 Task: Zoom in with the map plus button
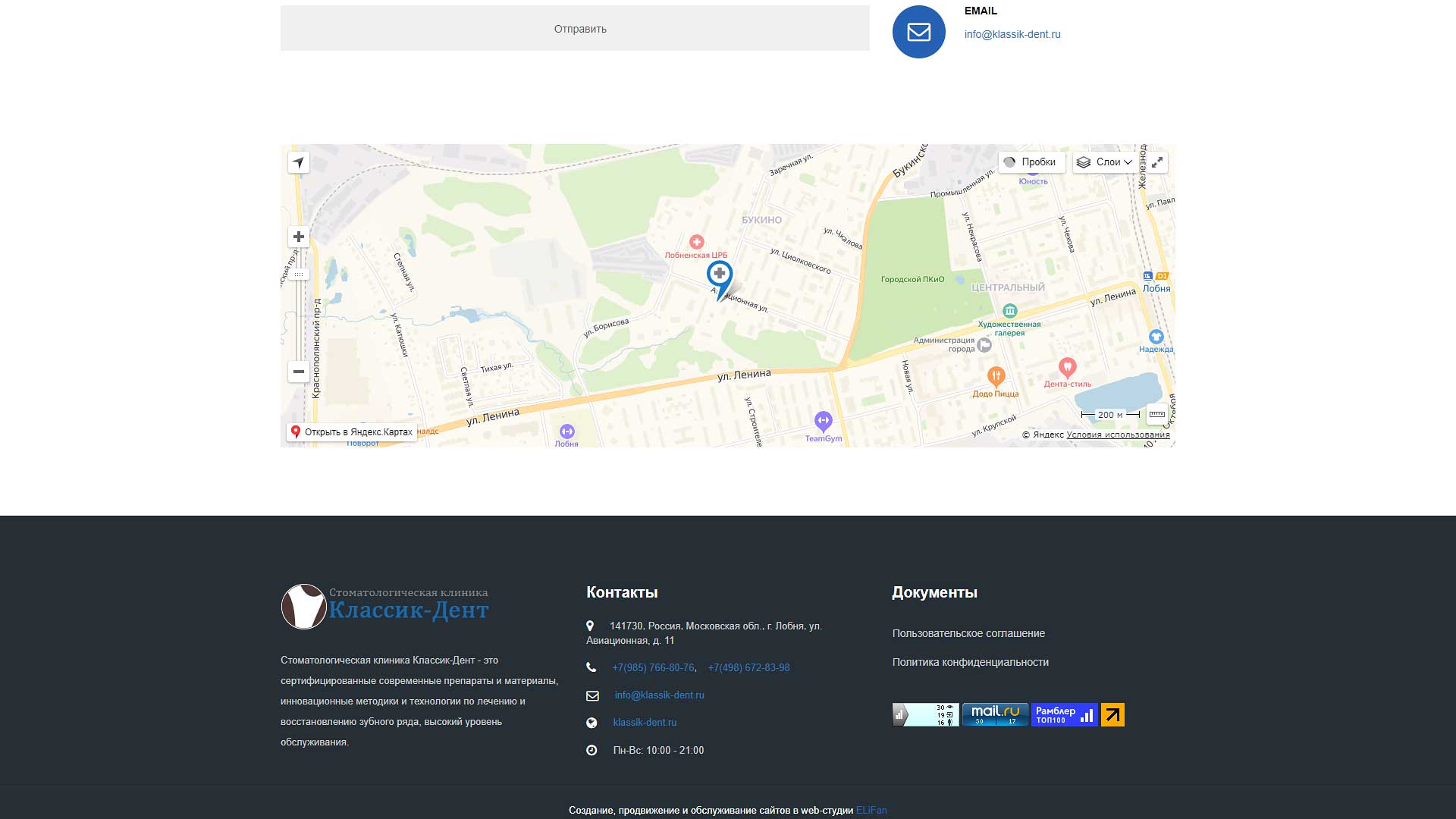pyautogui.click(x=299, y=237)
